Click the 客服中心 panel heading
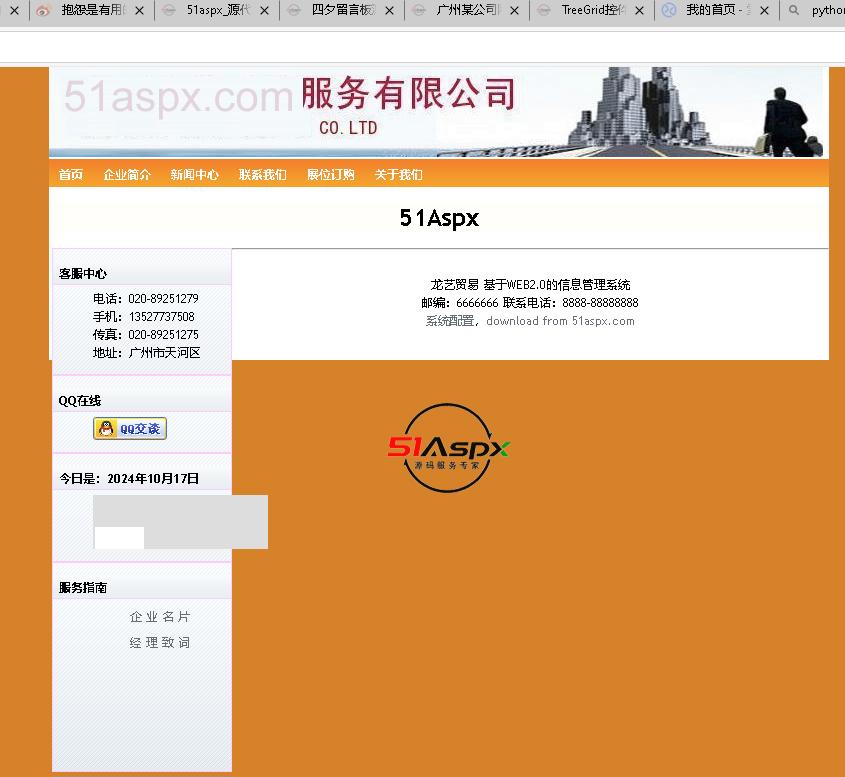845x777 pixels. click(82, 274)
